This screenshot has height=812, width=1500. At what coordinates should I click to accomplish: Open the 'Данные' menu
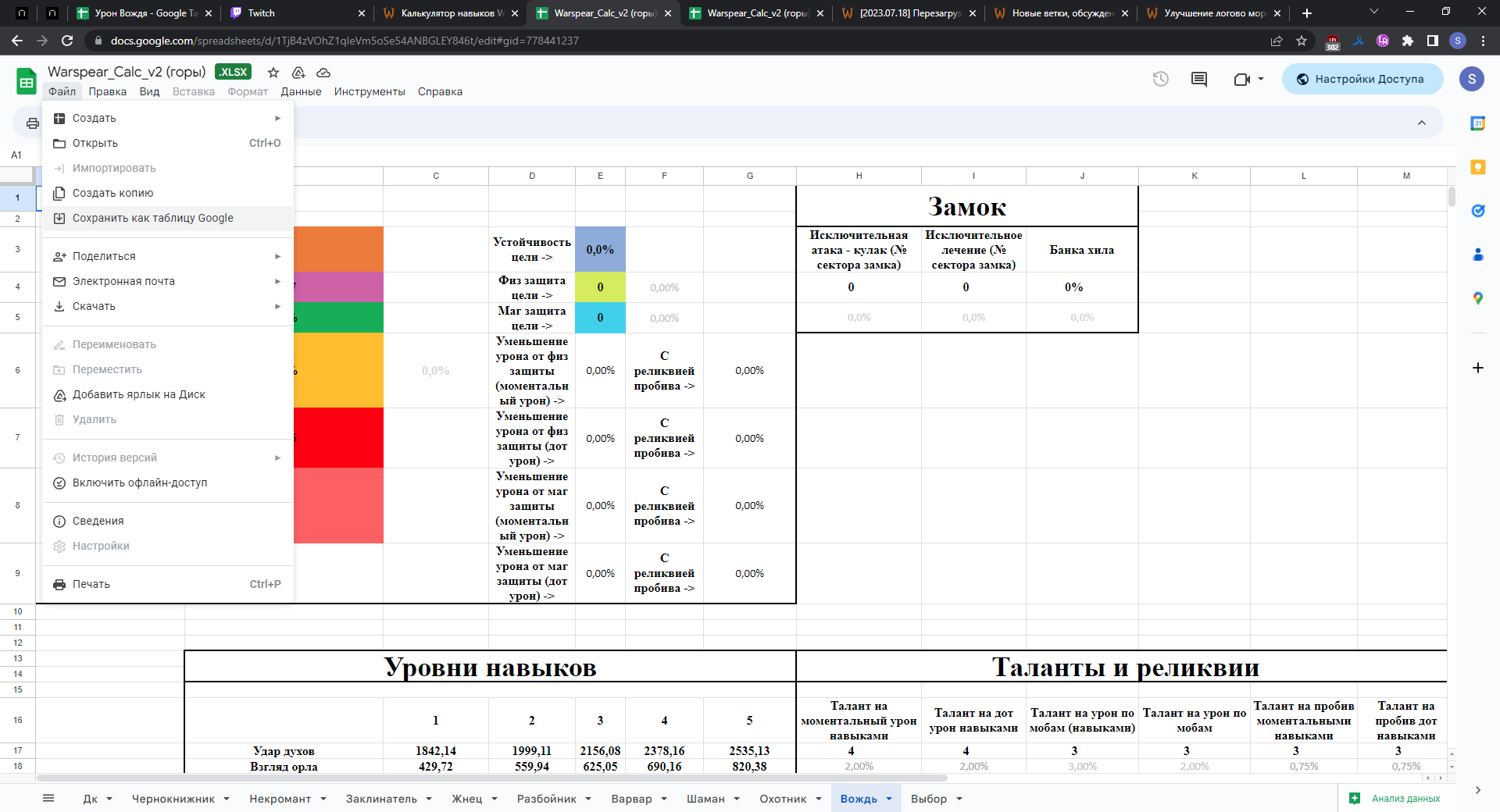[x=301, y=91]
